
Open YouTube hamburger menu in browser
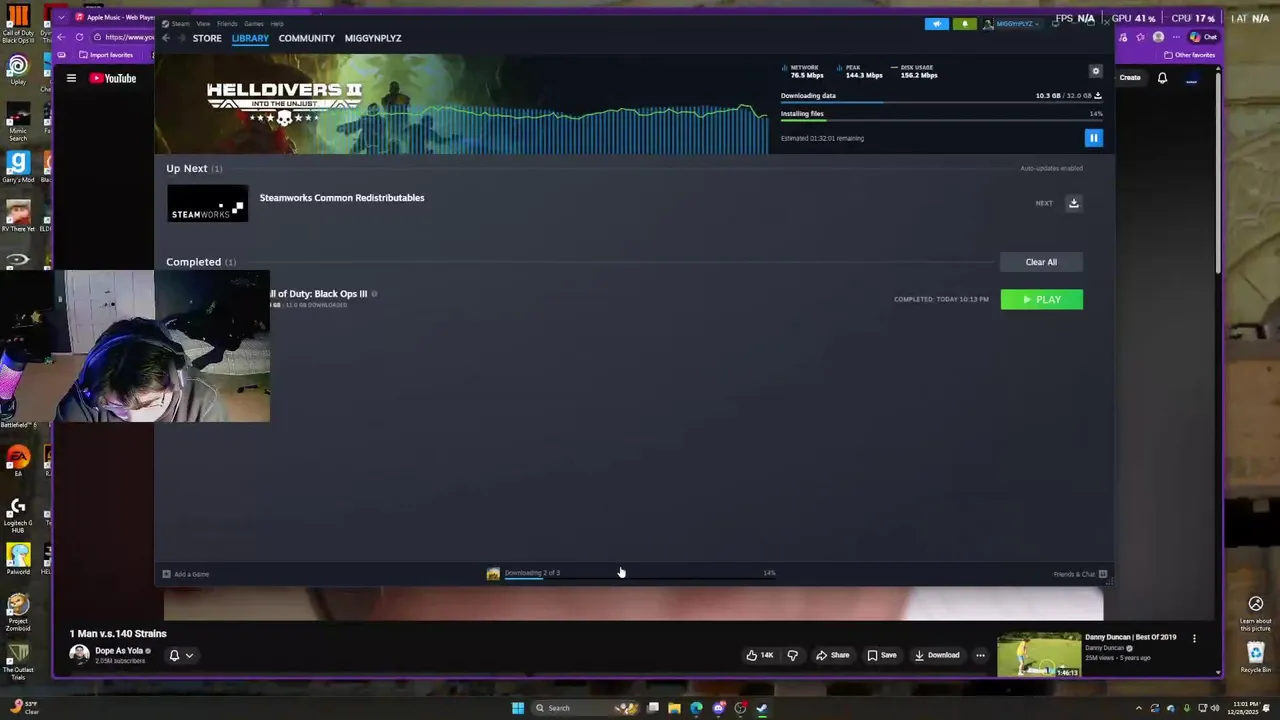point(71,78)
